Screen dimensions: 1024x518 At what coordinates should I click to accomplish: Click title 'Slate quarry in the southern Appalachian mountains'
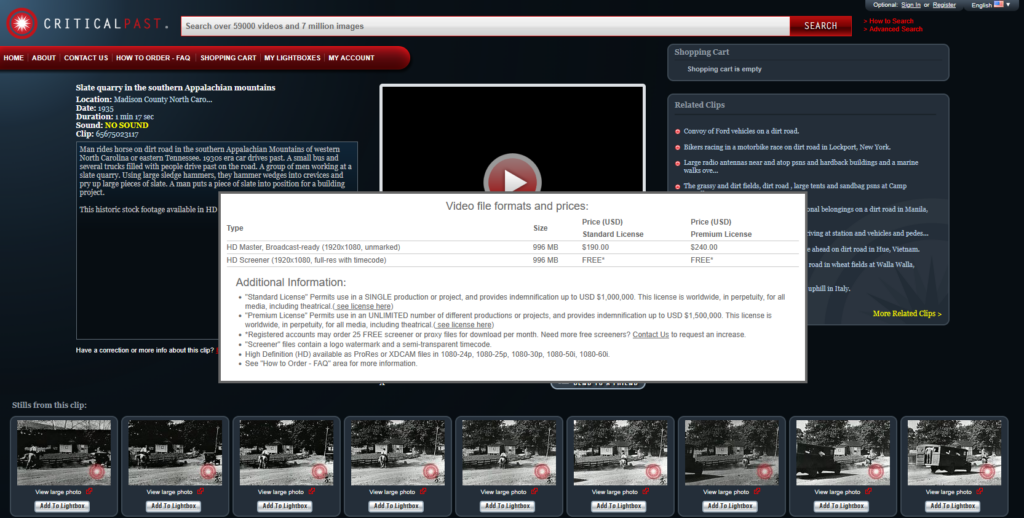(176, 88)
